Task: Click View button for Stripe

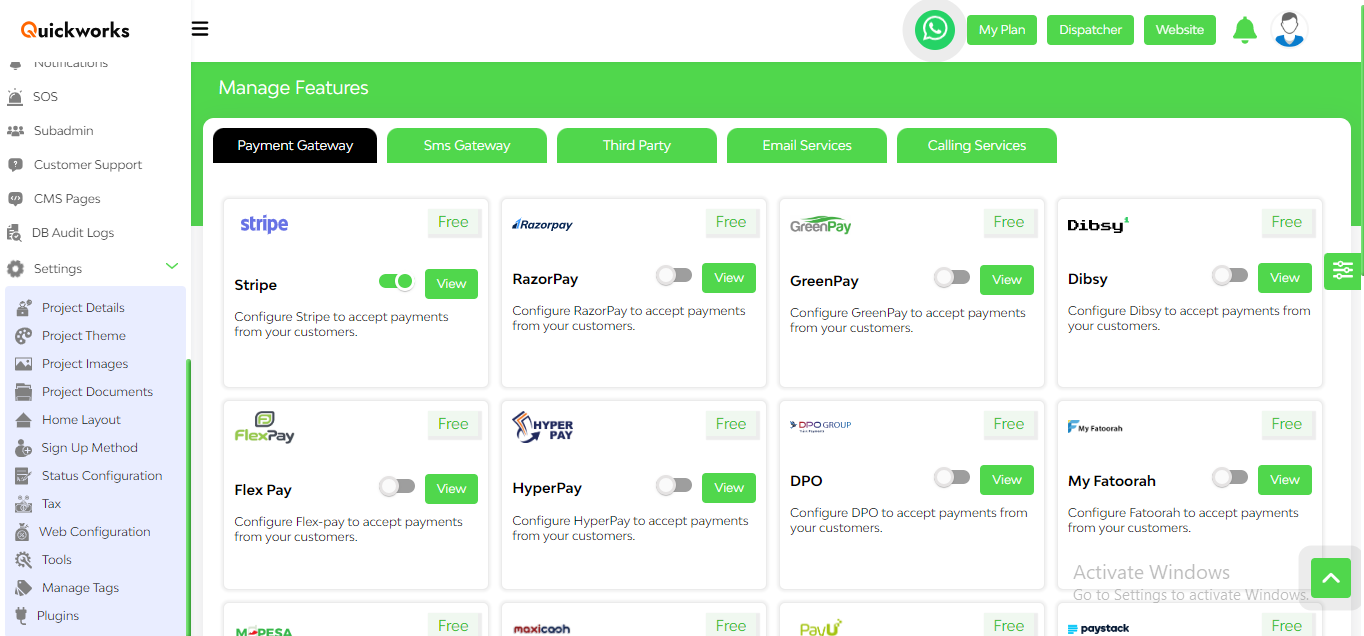Action: pyautogui.click(x=451, y=284)
